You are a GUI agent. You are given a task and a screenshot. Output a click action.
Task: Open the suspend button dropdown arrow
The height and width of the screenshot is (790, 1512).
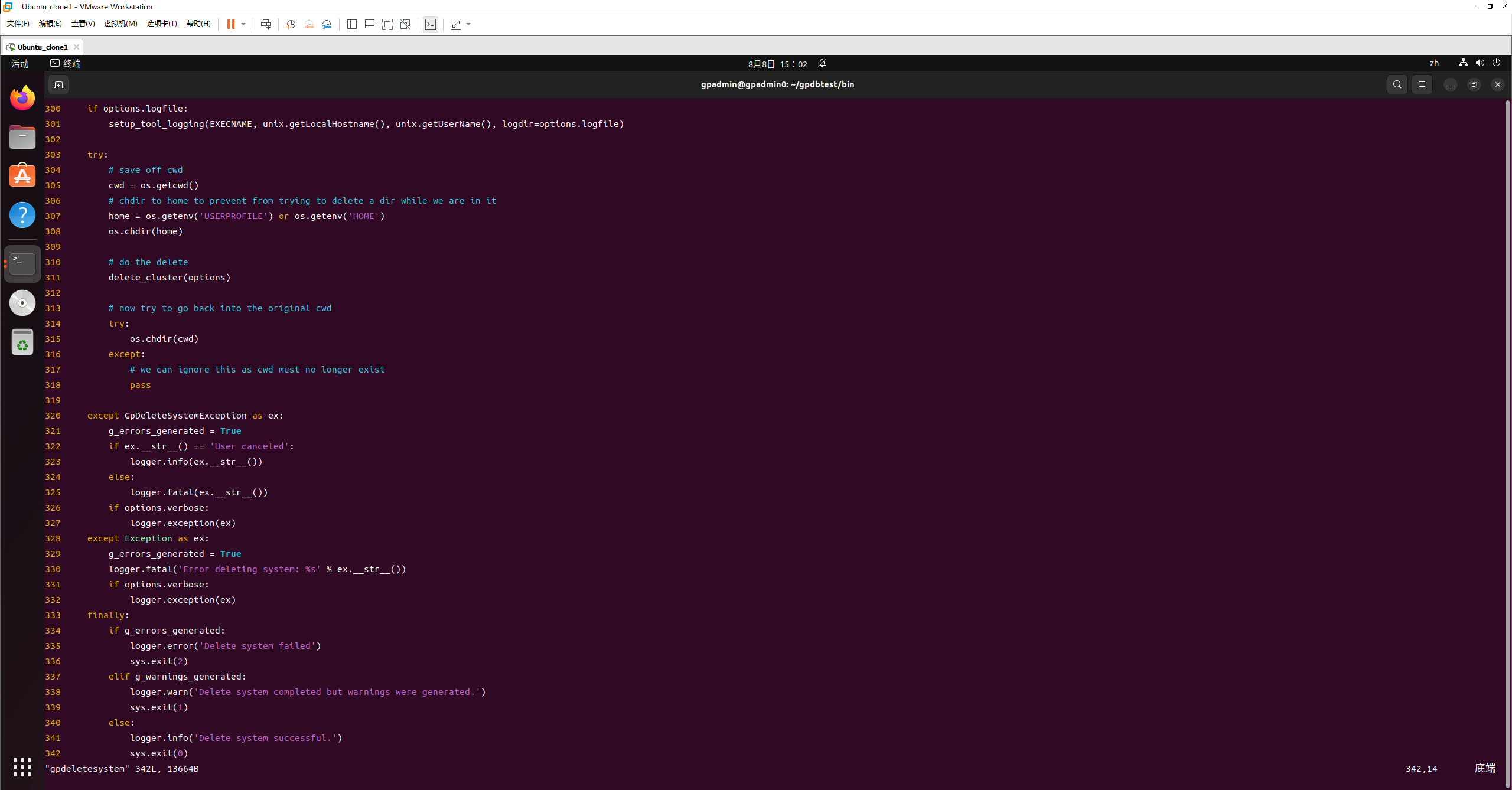click(x=243, y=24)
